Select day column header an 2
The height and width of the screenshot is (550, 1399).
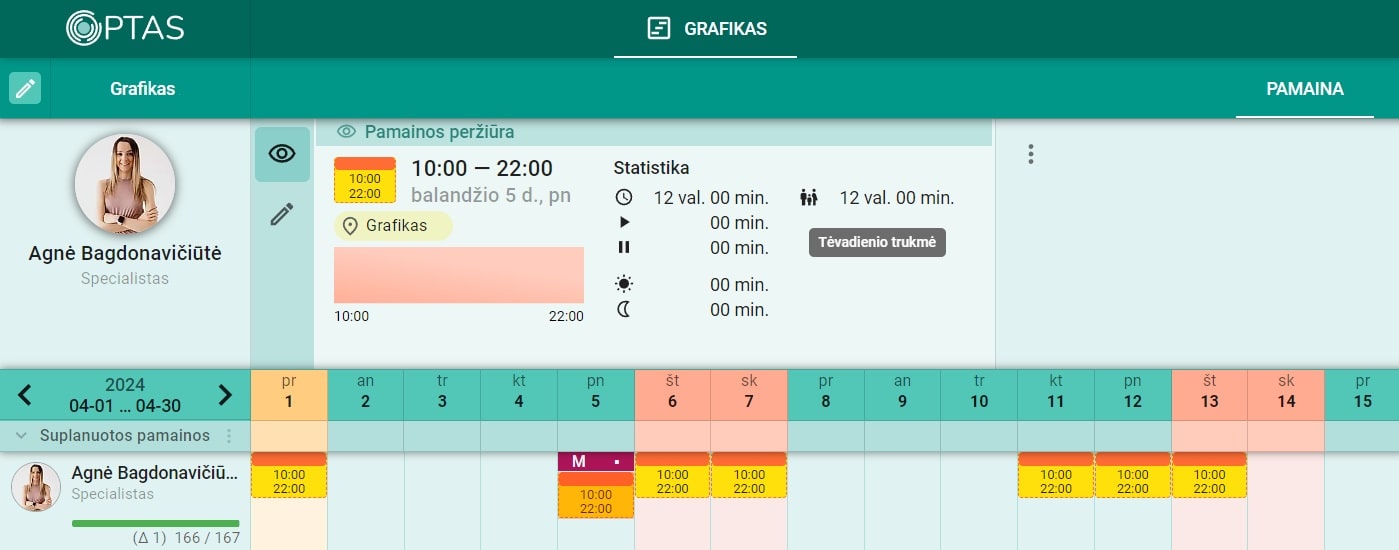tap(366, 394)
